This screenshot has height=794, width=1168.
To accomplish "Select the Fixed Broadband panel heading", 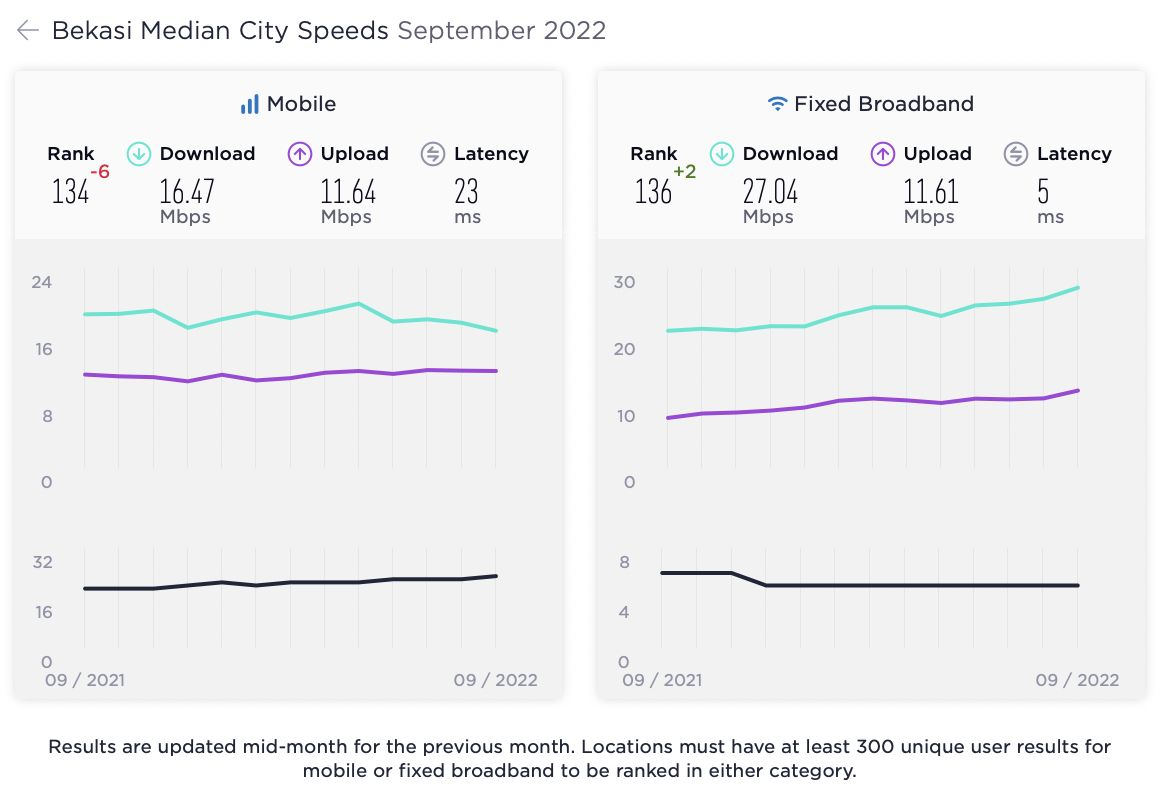I will [x=883, y=104].
